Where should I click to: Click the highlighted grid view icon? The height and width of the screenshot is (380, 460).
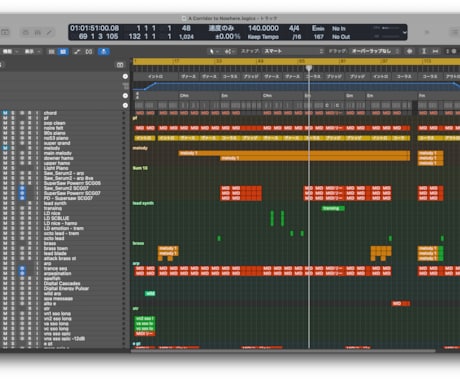point(63,51)
